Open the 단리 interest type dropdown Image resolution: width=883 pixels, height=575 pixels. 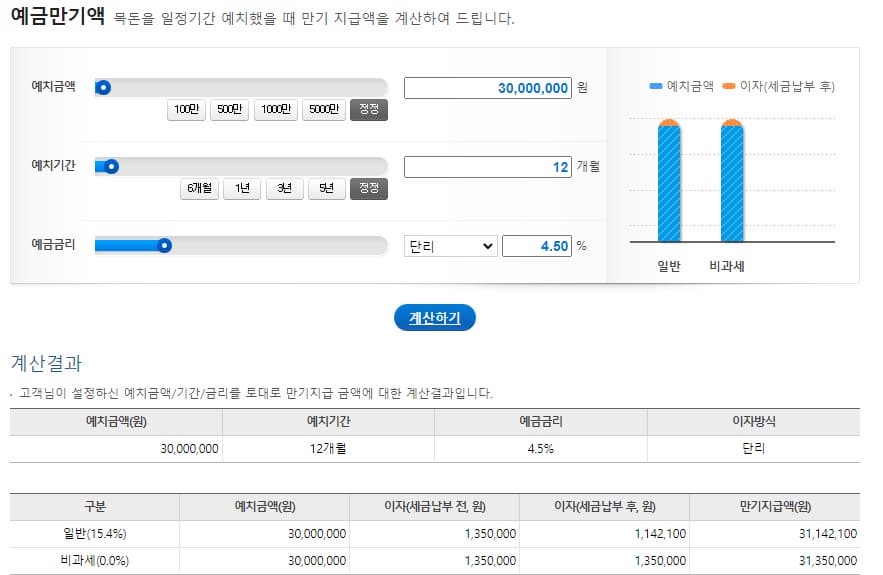451,246
